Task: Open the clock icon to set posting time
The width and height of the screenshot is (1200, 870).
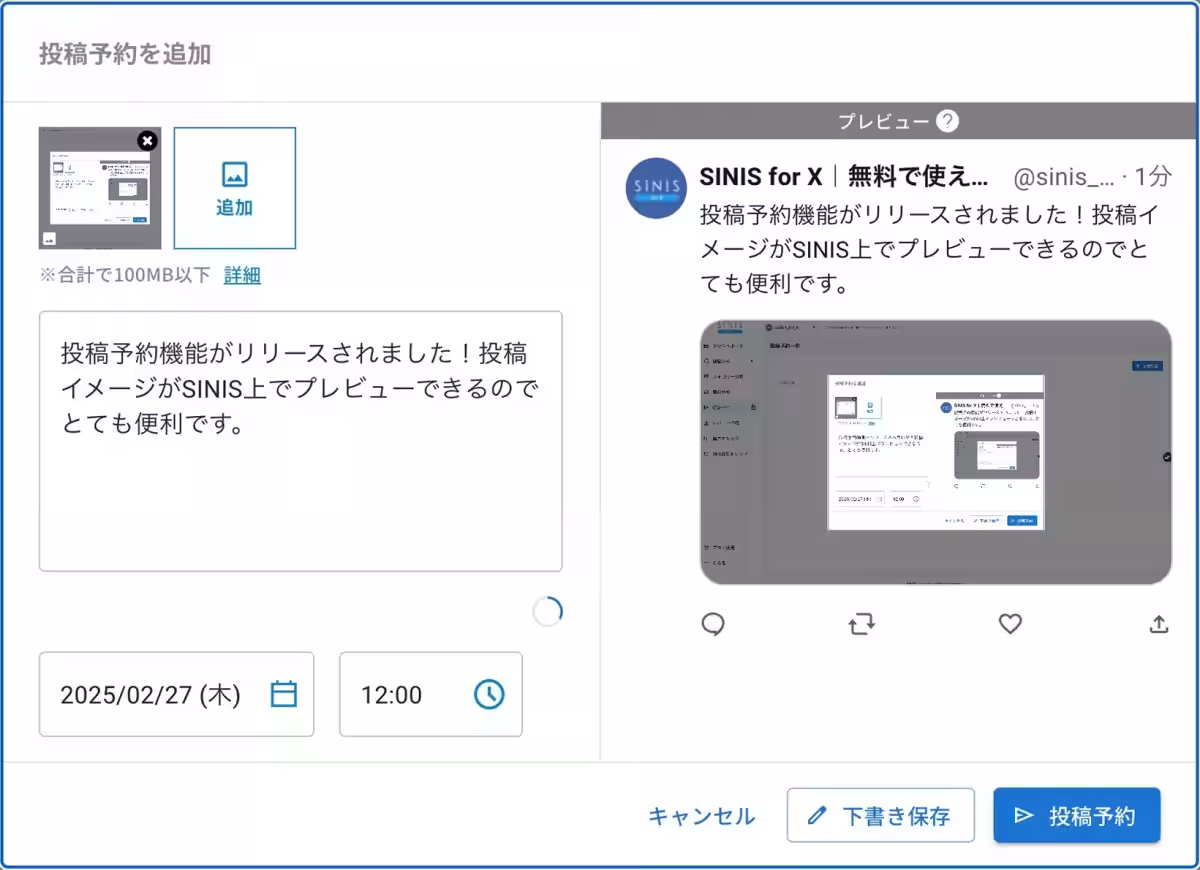Action: [x=487, y=694]
